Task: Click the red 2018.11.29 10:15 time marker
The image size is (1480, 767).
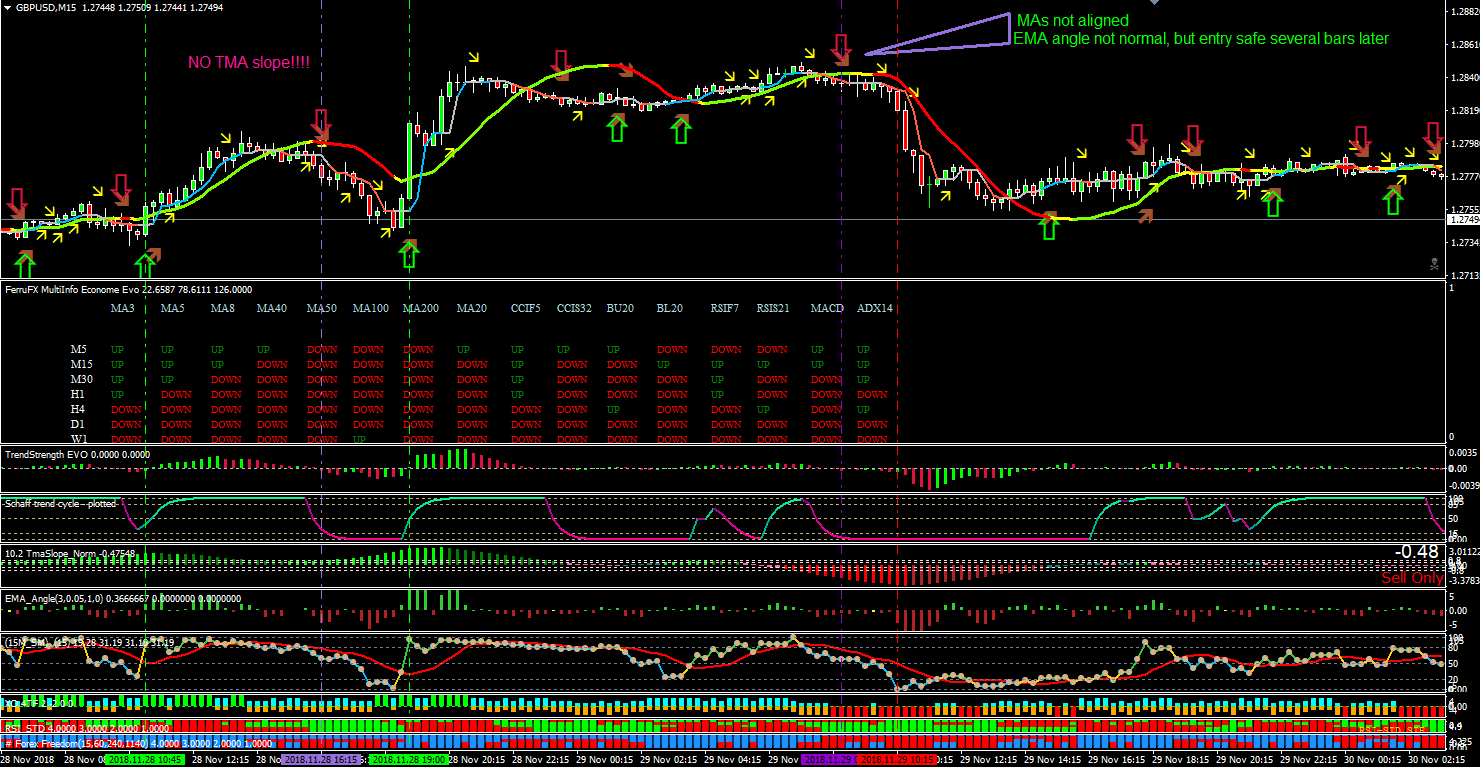Action: (897, 760)
